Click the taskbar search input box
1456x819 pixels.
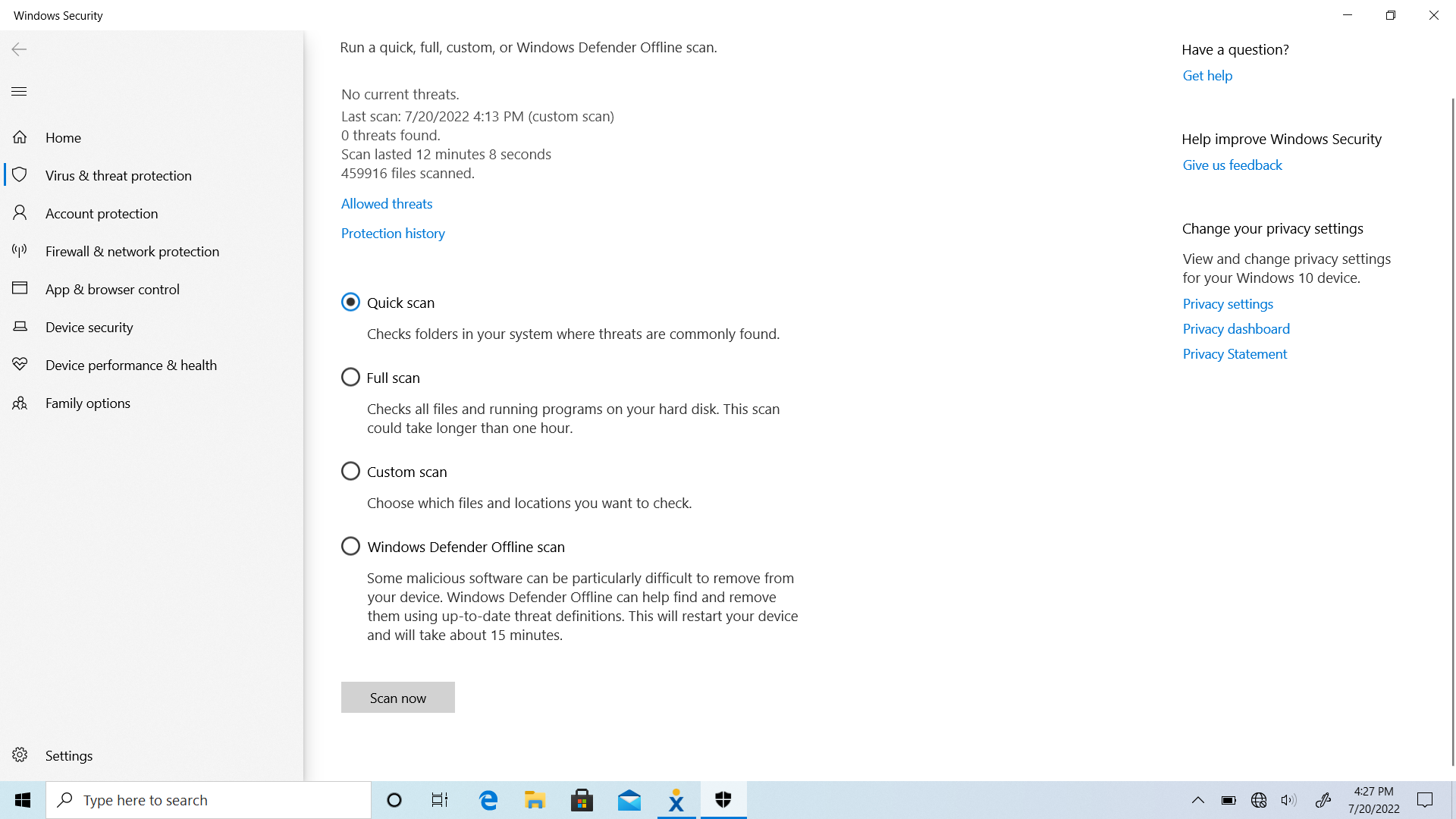click(x=209, y=800)
